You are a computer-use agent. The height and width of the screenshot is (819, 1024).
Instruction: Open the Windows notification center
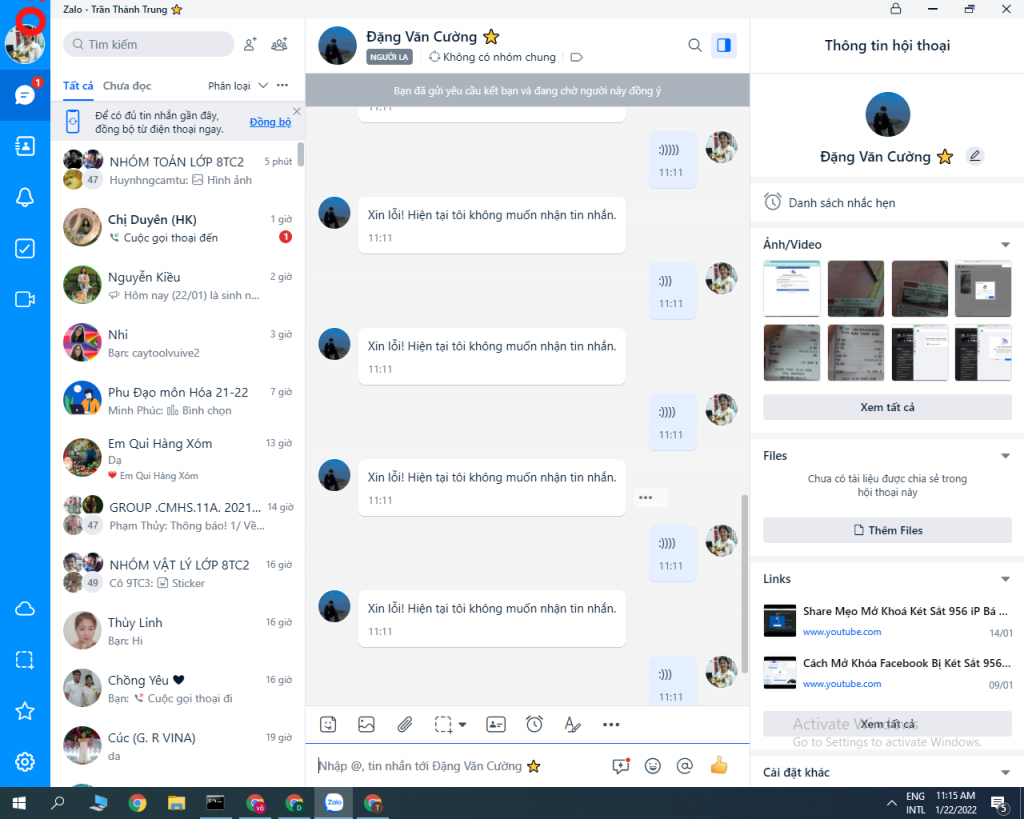point(1000,803)
